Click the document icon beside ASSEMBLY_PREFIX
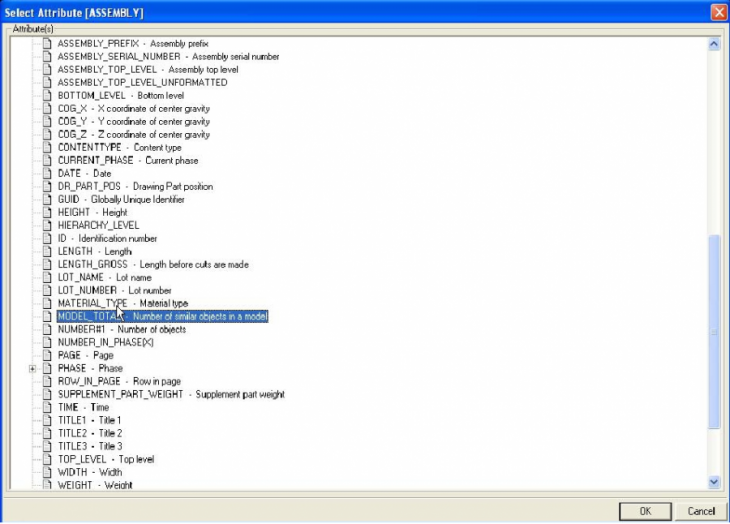 [47, 44]
